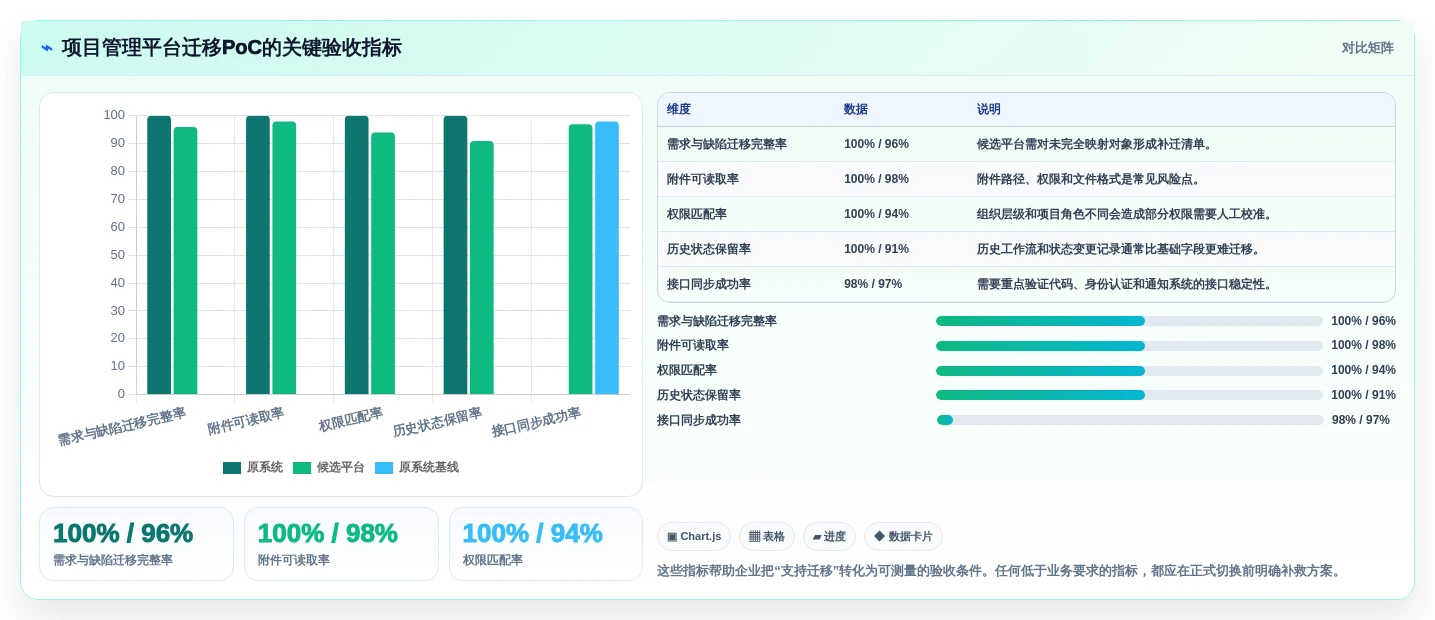
Task: Click description 候选平台需对未完全映射对象形成补迁清单
Action: [x=1095, y=144]
